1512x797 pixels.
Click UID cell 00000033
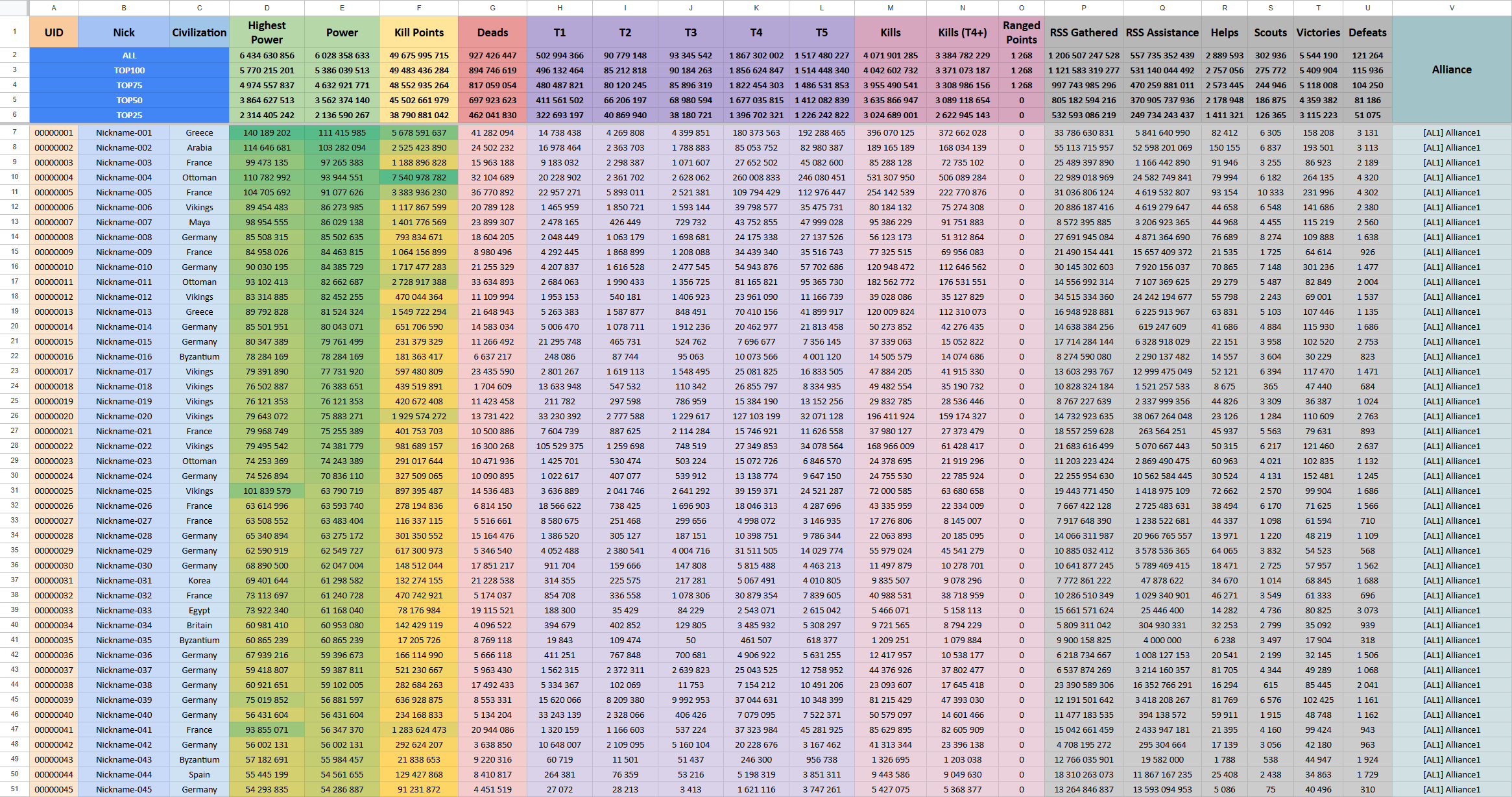coord(54,610)
